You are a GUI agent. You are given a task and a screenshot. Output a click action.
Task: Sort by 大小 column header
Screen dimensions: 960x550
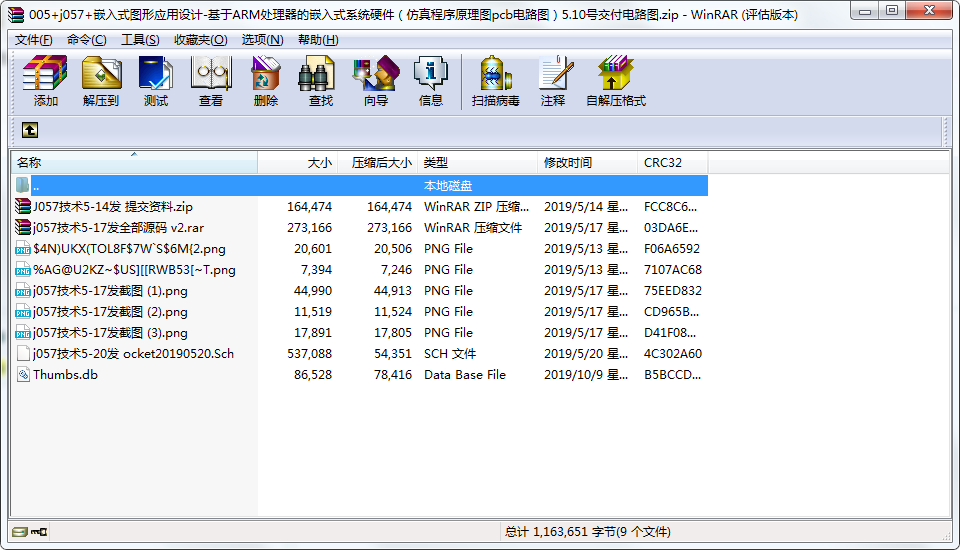coord(298,162)
